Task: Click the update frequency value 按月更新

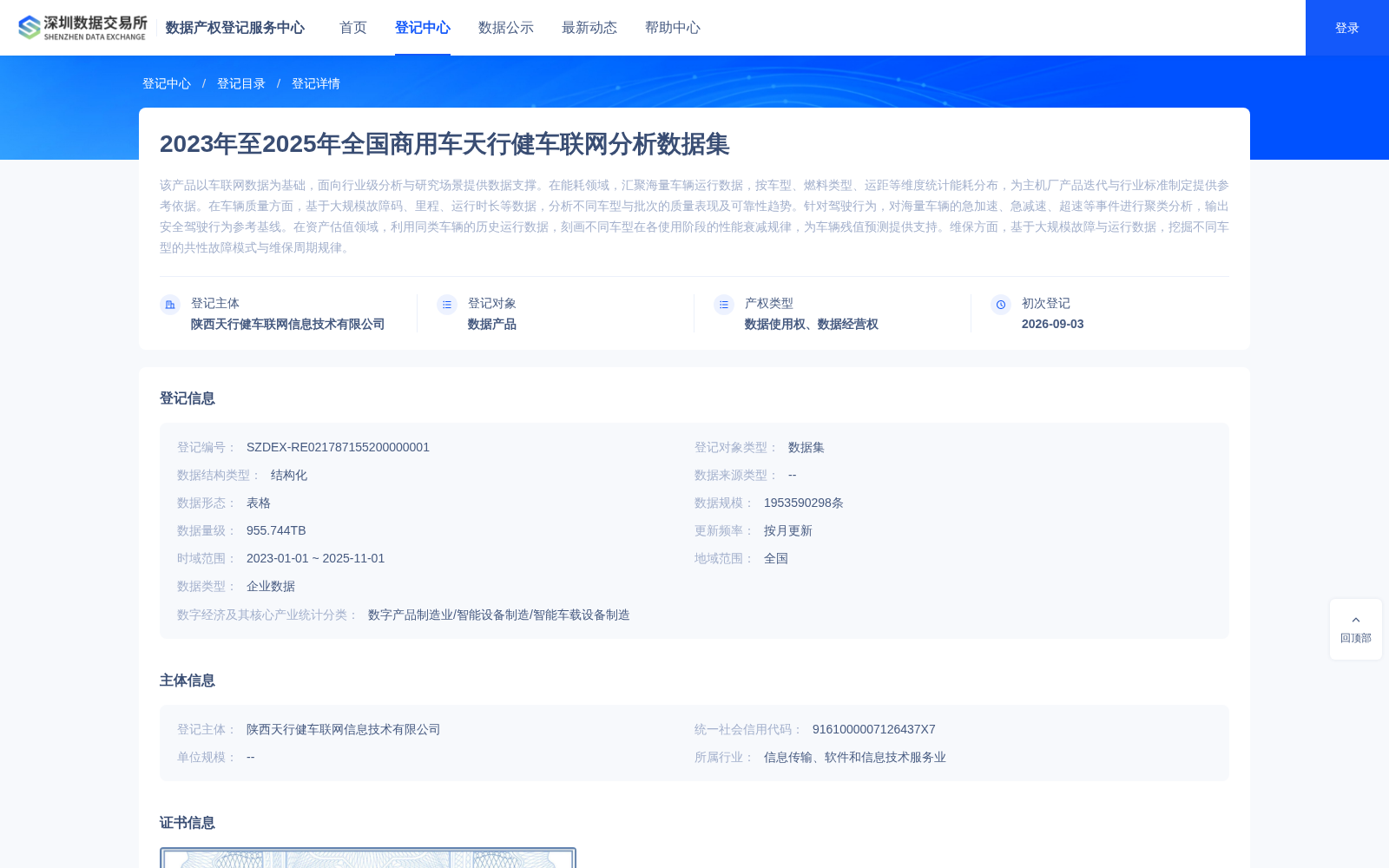Action: coord(788,530)
